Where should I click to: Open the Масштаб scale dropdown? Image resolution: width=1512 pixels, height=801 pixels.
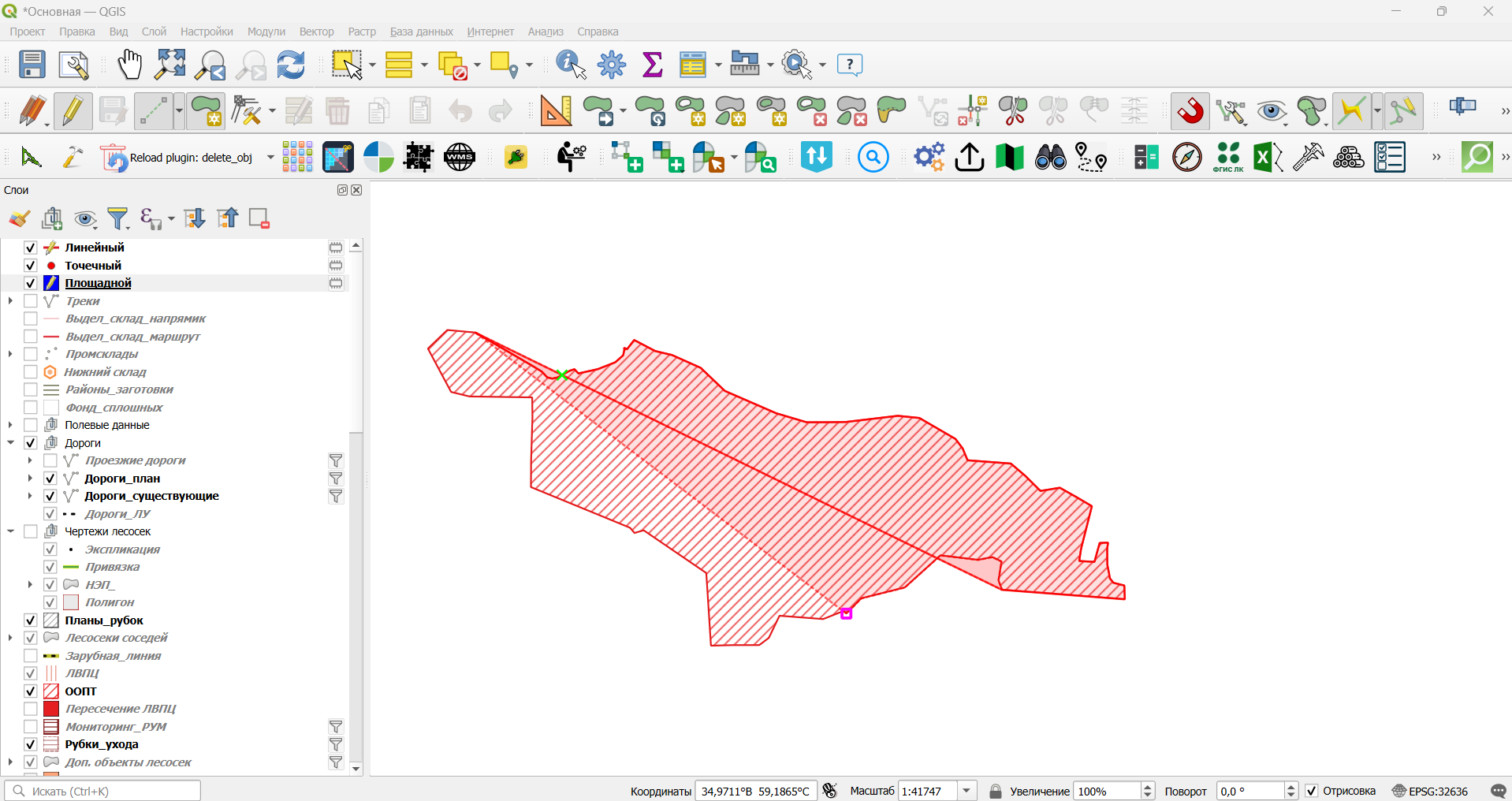[x=967, y=791]
